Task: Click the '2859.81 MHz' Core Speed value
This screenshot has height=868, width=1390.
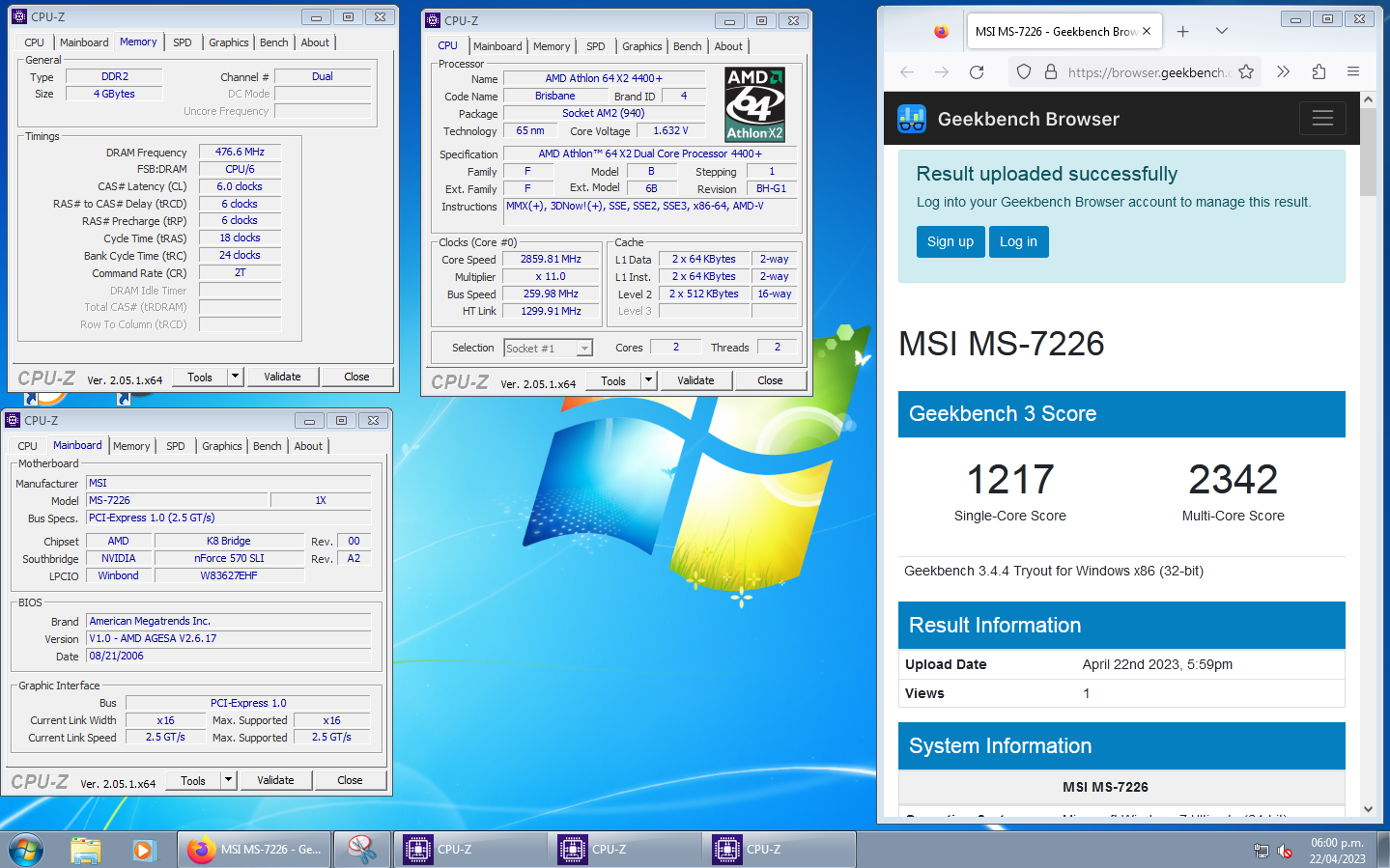Action: click(x=551, y=259)
